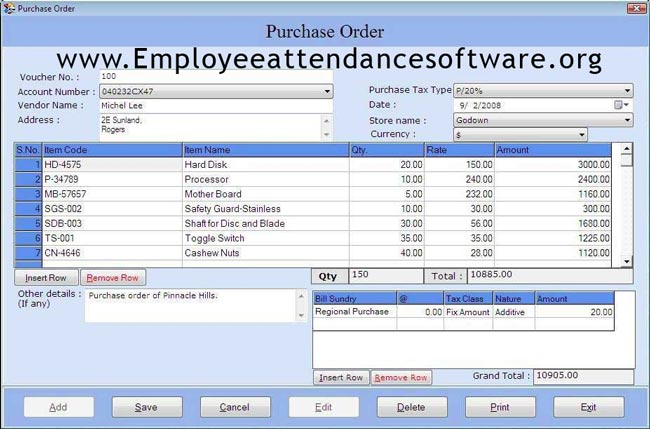This screenshot has height=429, width=650.
Task: Select row header for row 1
Action: pos(28,165)
